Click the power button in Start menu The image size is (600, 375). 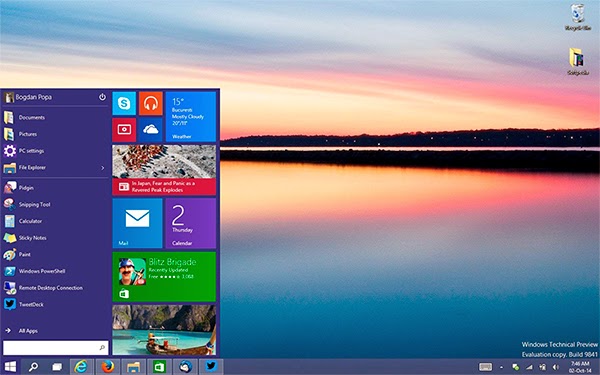click(102, 97)
